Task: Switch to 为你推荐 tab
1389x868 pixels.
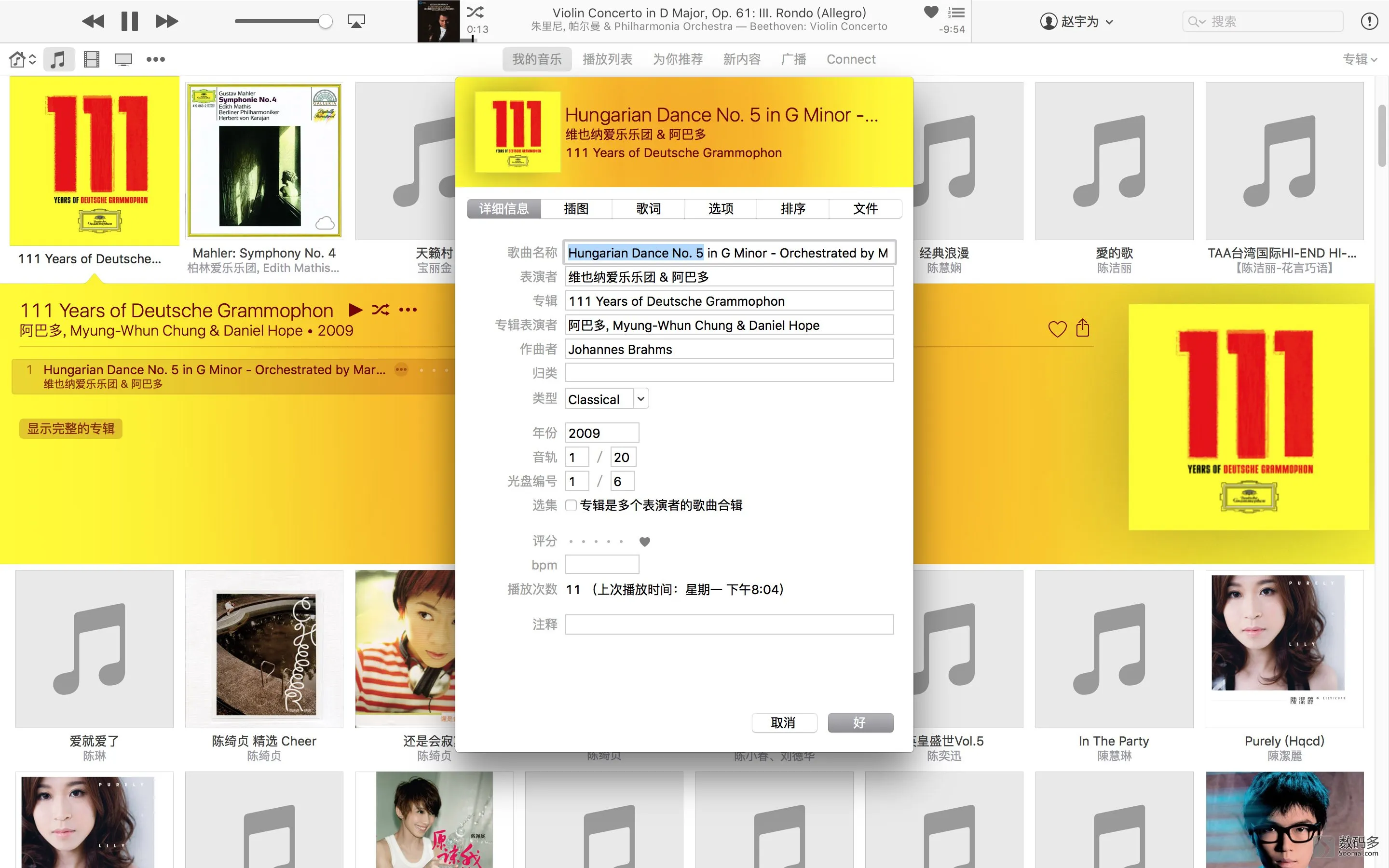Action: pyautogui.click(x=677, y=59)
